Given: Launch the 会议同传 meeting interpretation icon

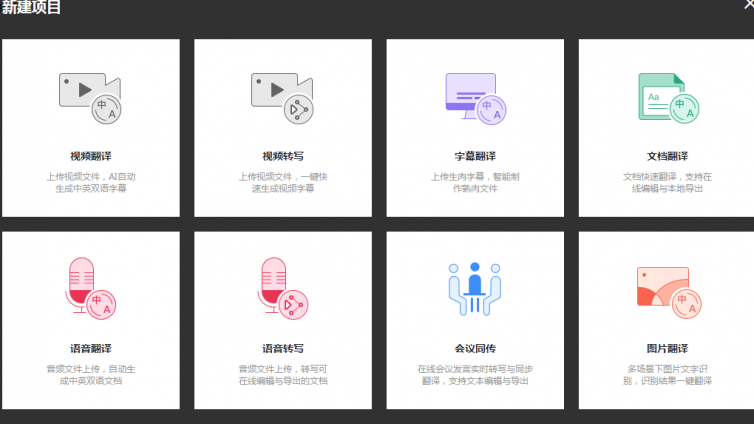Looking at the screenshot, I should pos(475,289).
